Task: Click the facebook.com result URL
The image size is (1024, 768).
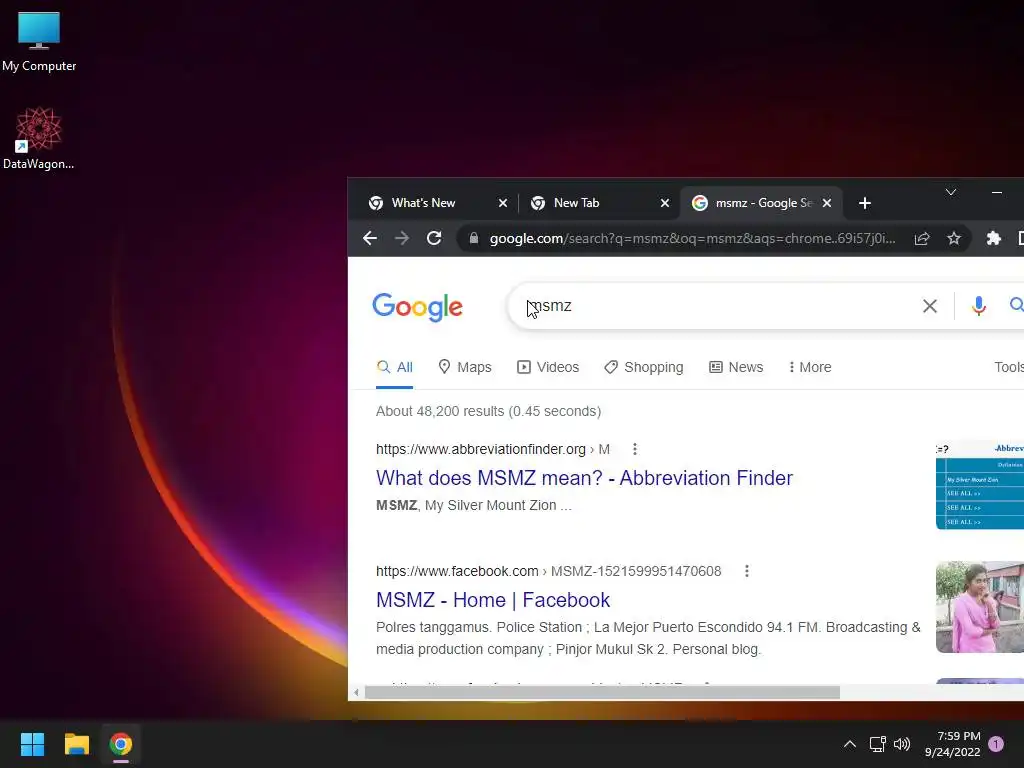Action: (457, 571)
